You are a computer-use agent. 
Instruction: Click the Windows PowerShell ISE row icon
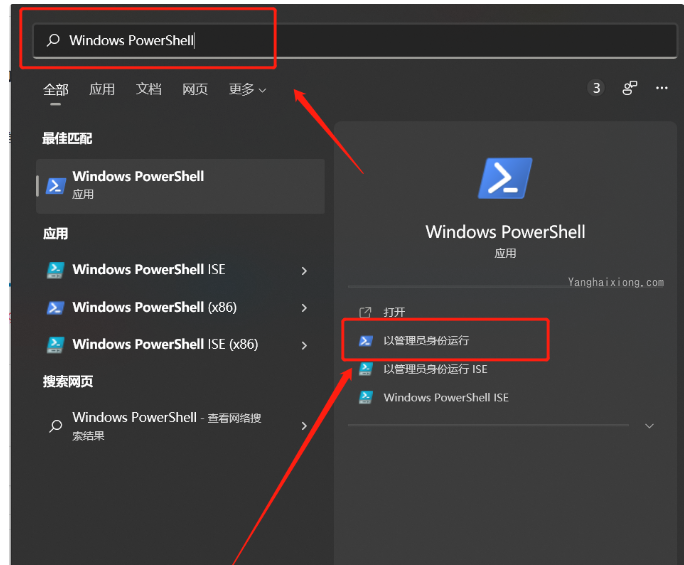tap(56, 270)
